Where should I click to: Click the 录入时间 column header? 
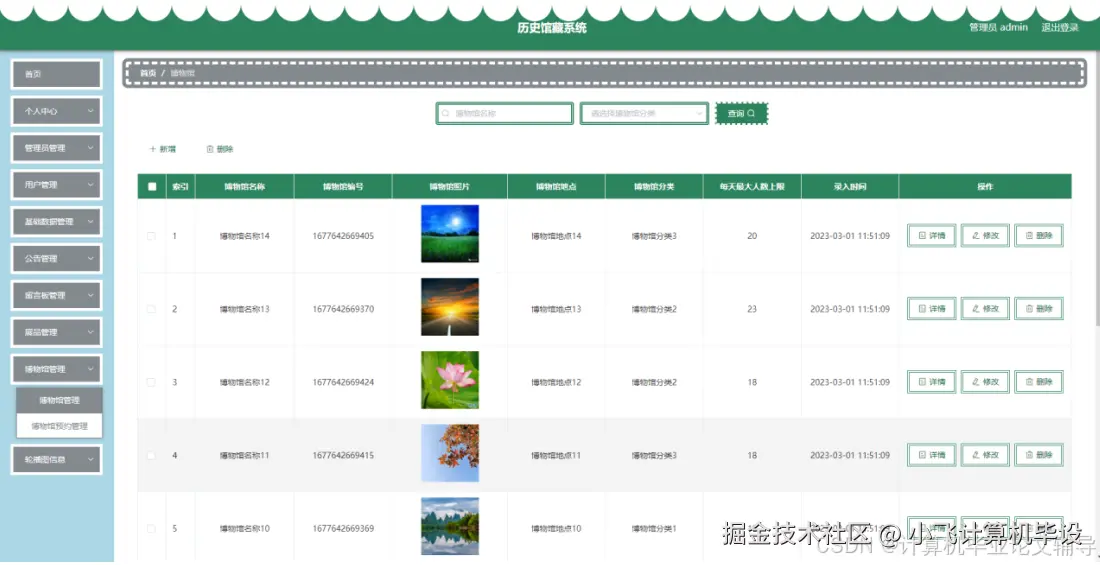pyautogui.click(x=850, y=187)
